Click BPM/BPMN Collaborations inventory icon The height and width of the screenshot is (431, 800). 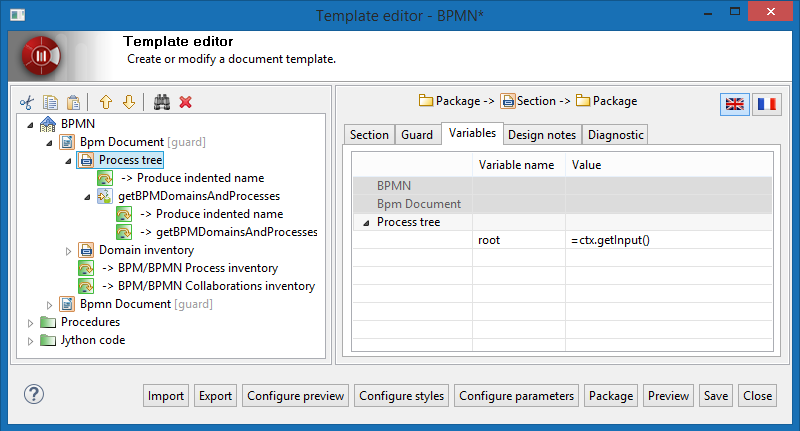(86, 286)
